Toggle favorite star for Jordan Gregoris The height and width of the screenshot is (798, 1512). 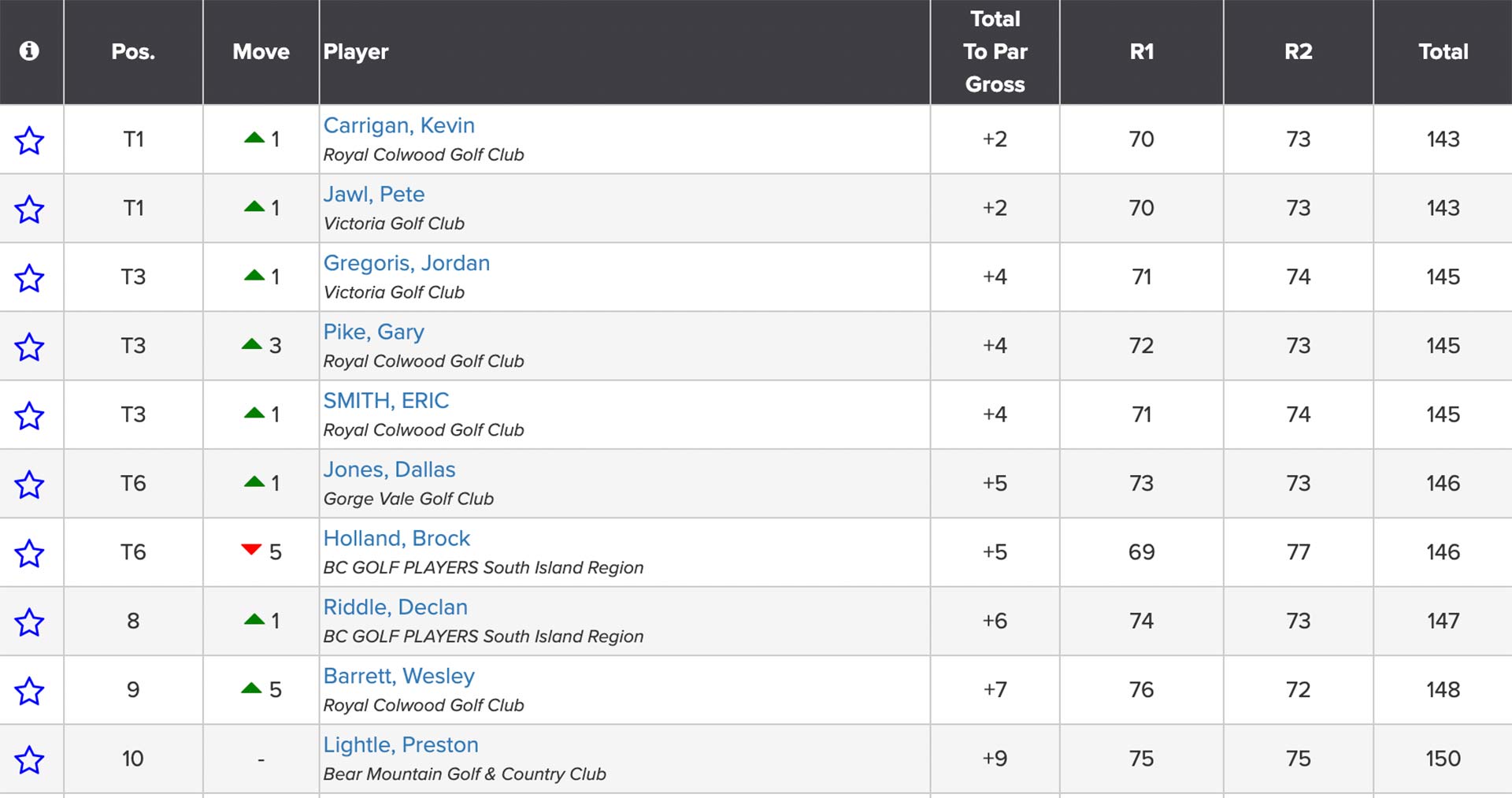pyautogui.click(x=30, y=278)
